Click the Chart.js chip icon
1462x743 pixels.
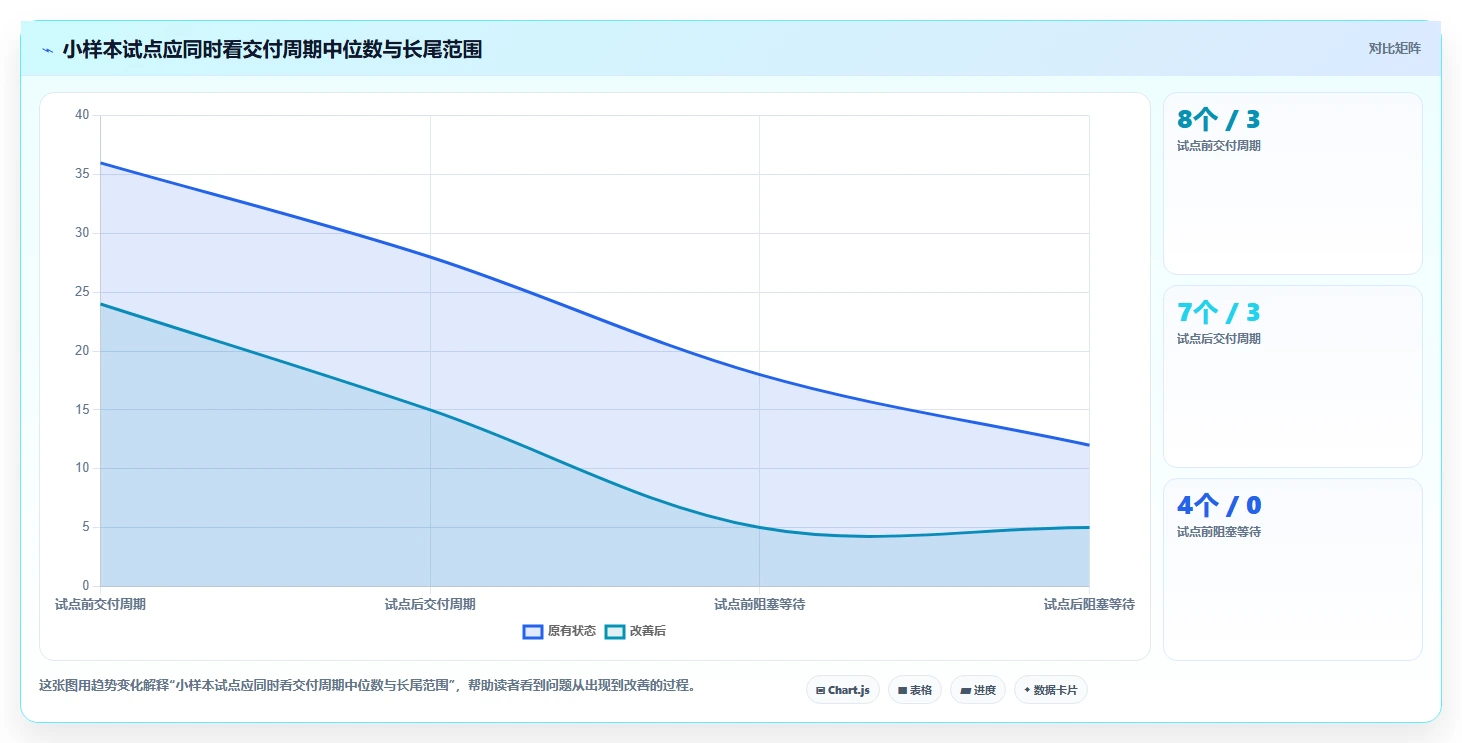(820, 690)
